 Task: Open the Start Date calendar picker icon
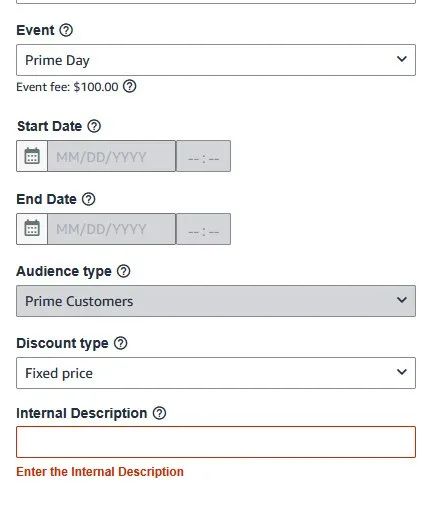pyautogui.click(x=32, y=156)
